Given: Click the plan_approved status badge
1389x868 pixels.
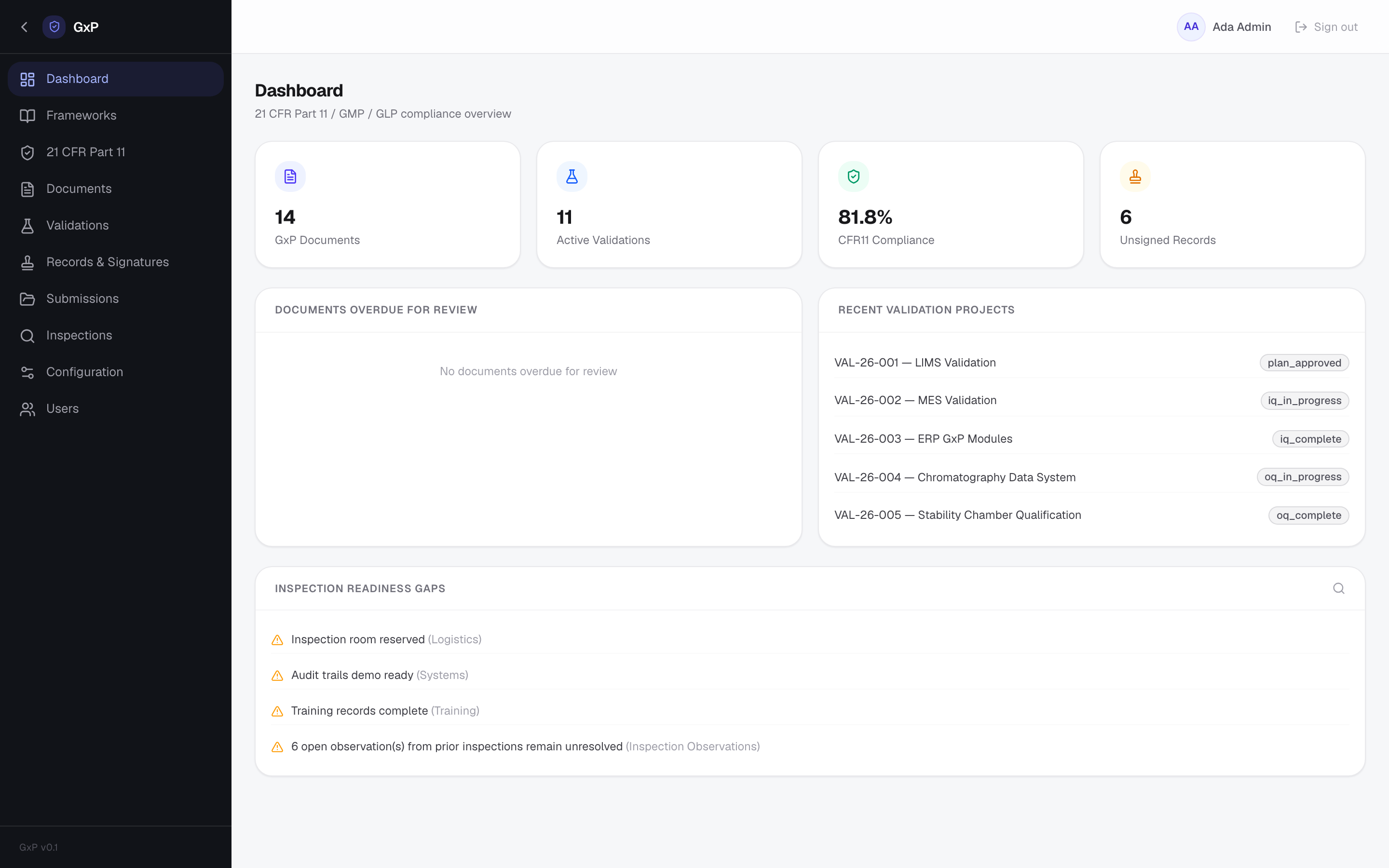Looking at the screenshot, I should (x=1304, y=363).
